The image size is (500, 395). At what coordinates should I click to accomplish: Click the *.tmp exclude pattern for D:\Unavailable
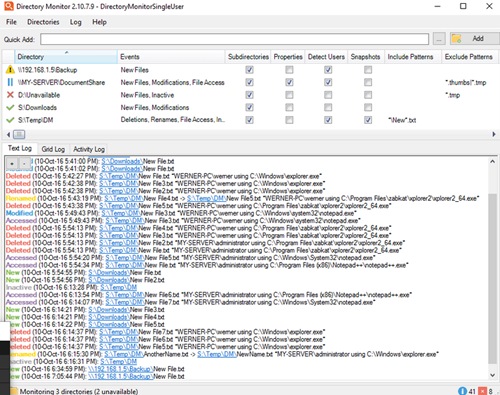(x=452, y=95)
